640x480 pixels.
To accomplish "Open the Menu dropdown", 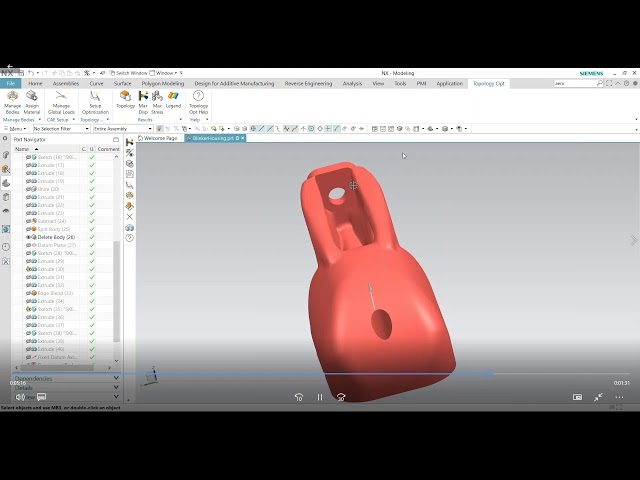I will coord(16,129).
